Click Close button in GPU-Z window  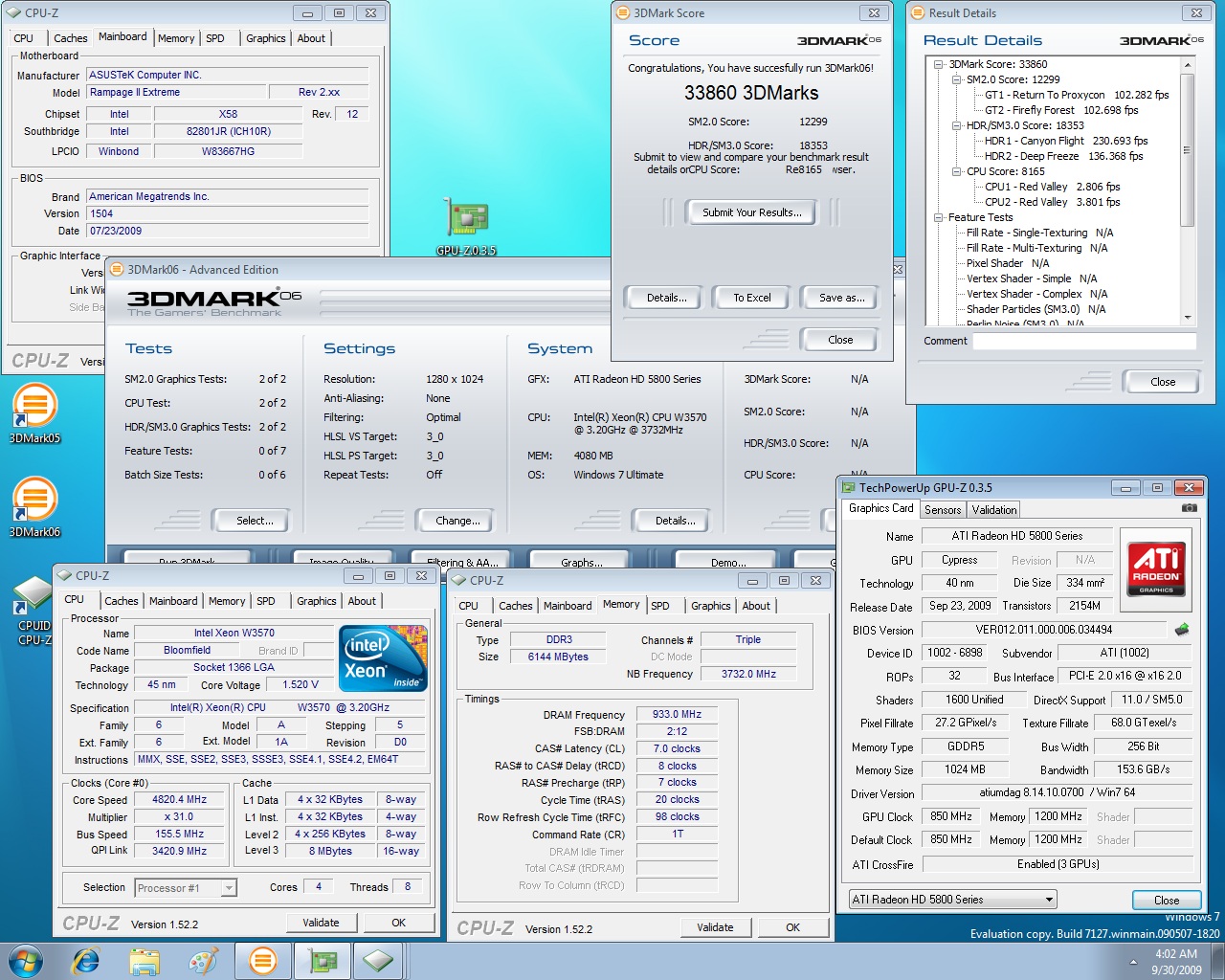click(1167, 901)
